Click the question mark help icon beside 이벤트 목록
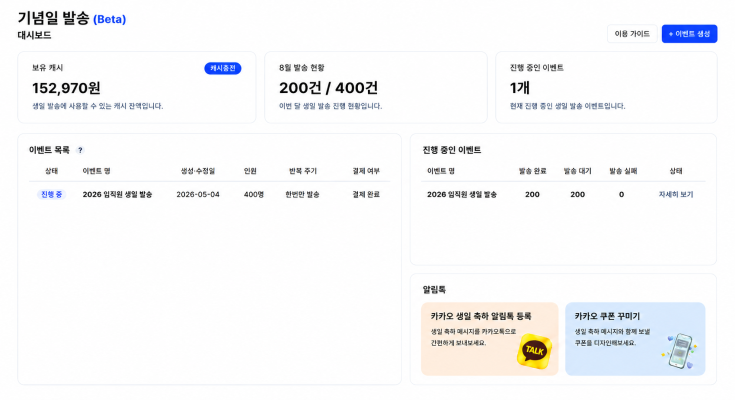The height and width of the screenshot is (400, 735). coord(80,150)
